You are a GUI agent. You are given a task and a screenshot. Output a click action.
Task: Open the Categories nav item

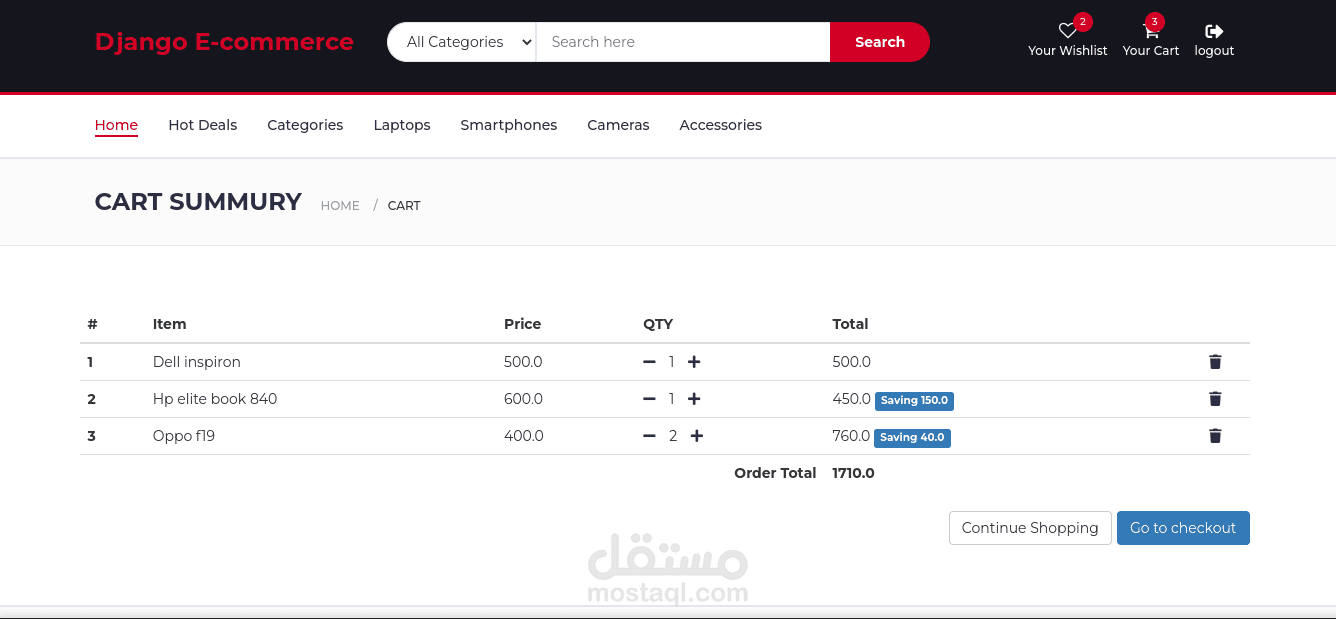pyautogui.click(x=305, y=125)
